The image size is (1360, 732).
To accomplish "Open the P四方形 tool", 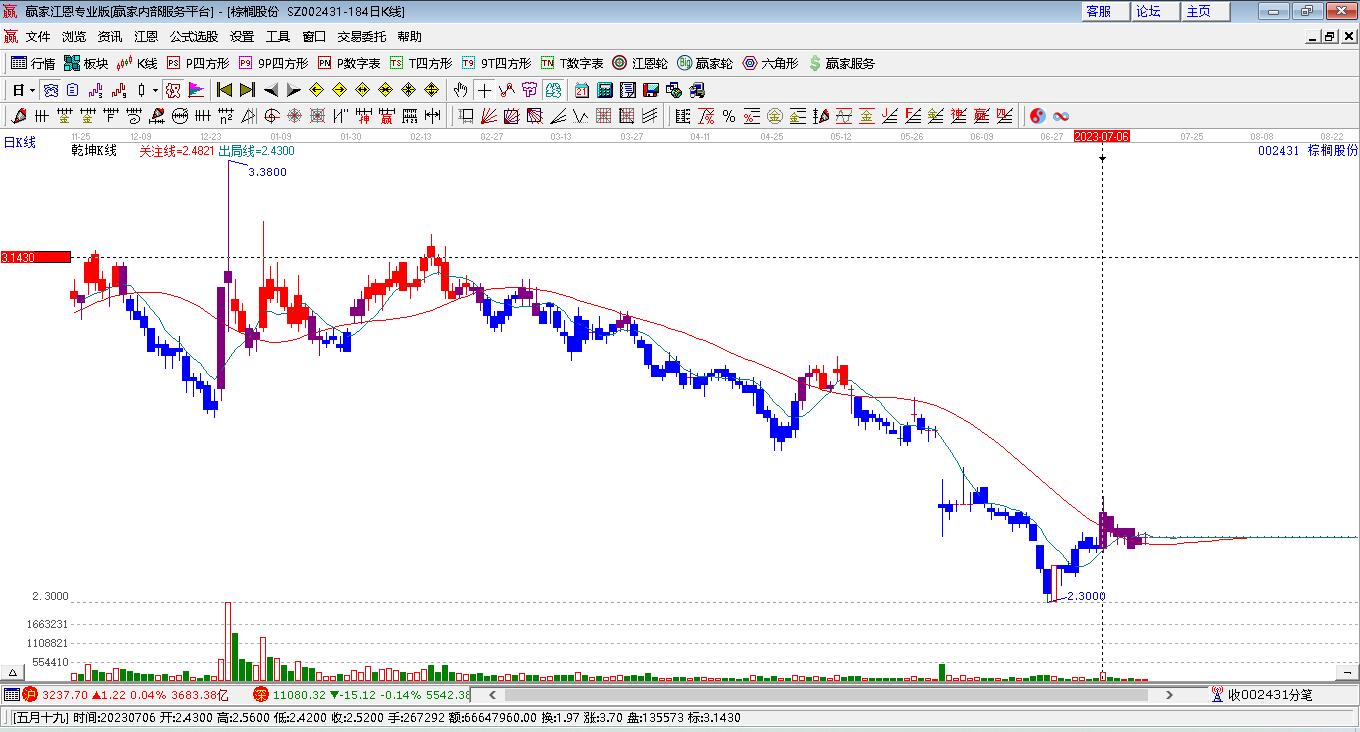I will pos(197,63).
